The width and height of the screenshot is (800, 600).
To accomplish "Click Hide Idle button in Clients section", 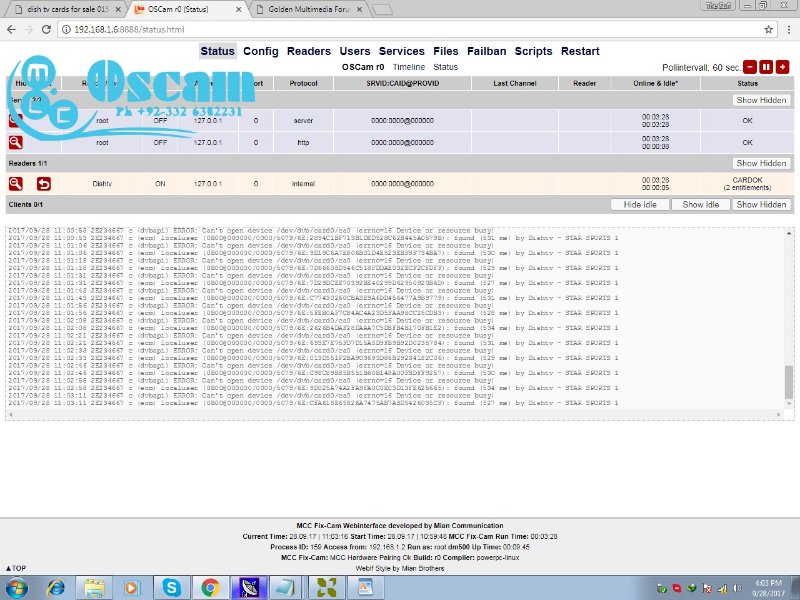I will (x=640, y=205).
